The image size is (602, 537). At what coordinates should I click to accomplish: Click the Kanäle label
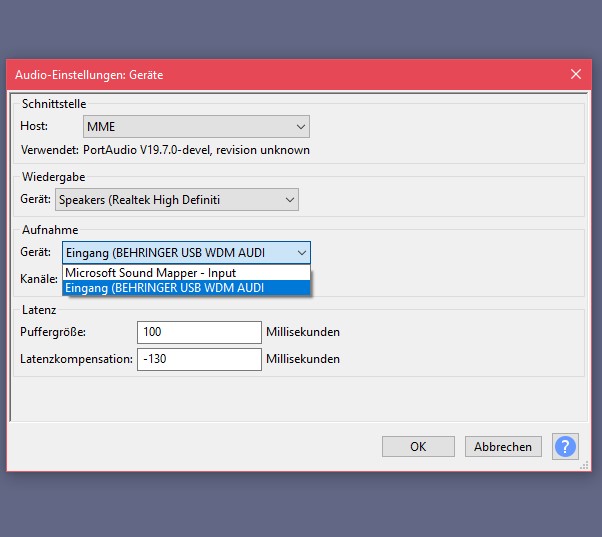point(39,279)
